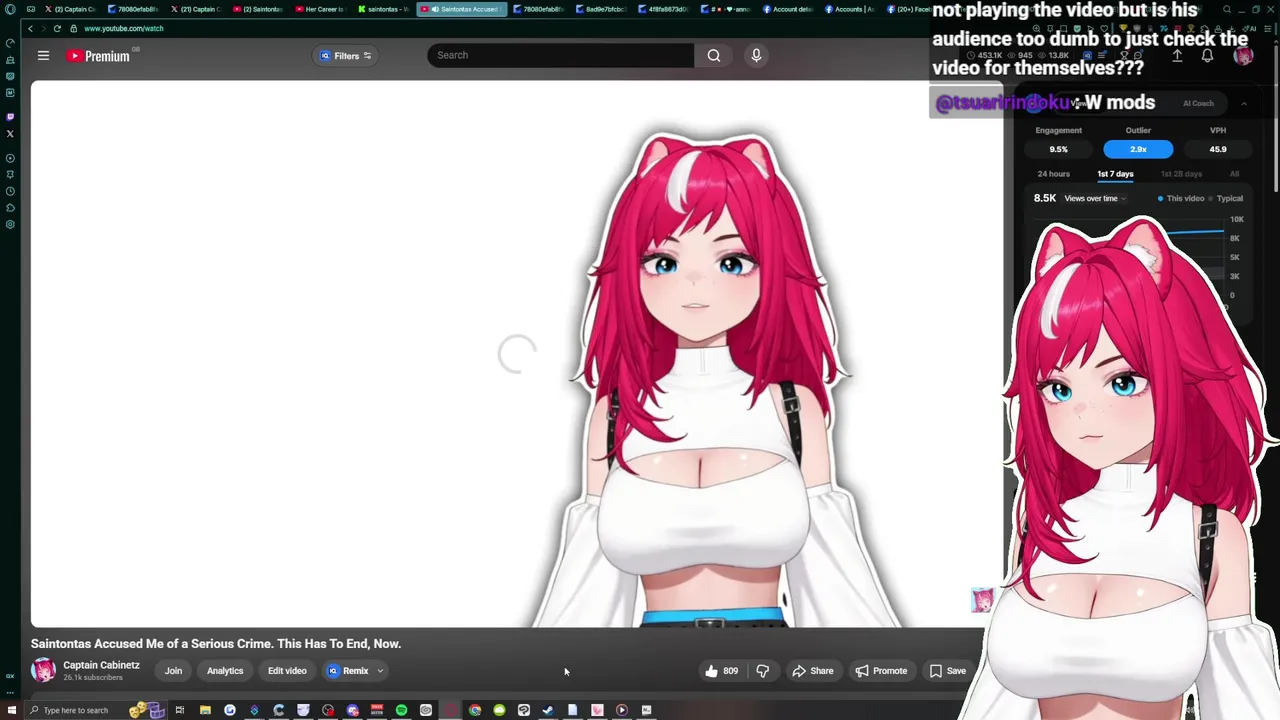Share this video

(x=813, y=671)
